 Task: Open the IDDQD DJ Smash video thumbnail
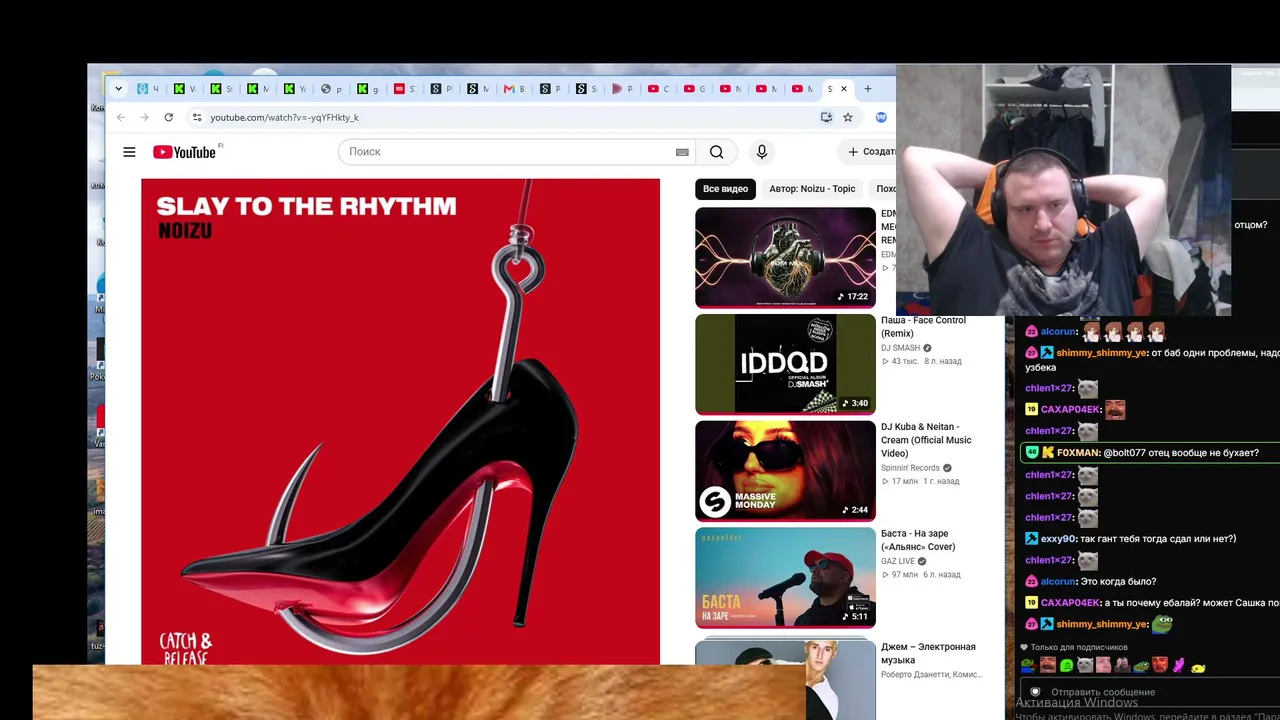pyautogui.click(x=785, y=364)
